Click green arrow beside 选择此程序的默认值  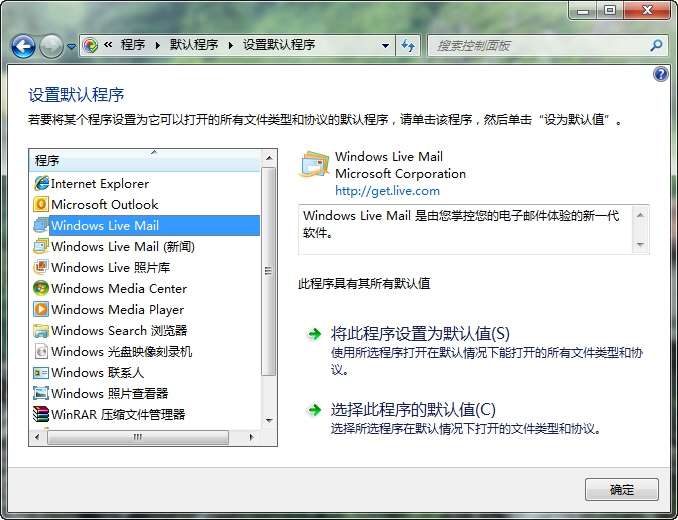tap(314, 410)
